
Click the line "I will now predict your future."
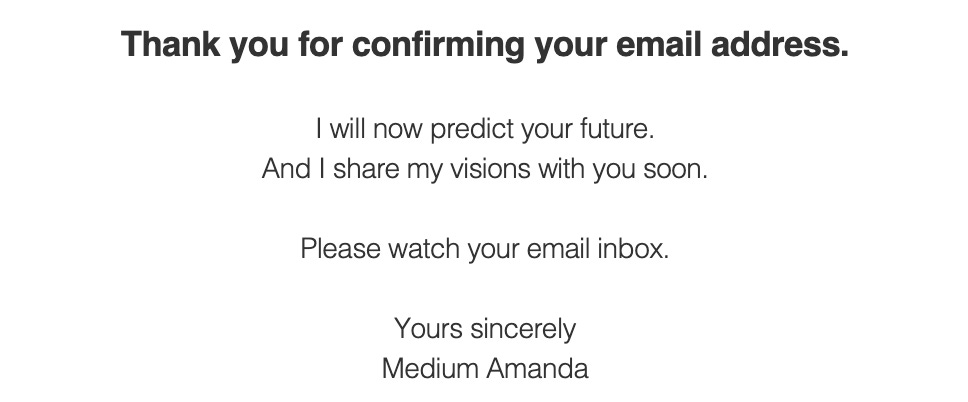pyautogui.click(x=485, y=130)
